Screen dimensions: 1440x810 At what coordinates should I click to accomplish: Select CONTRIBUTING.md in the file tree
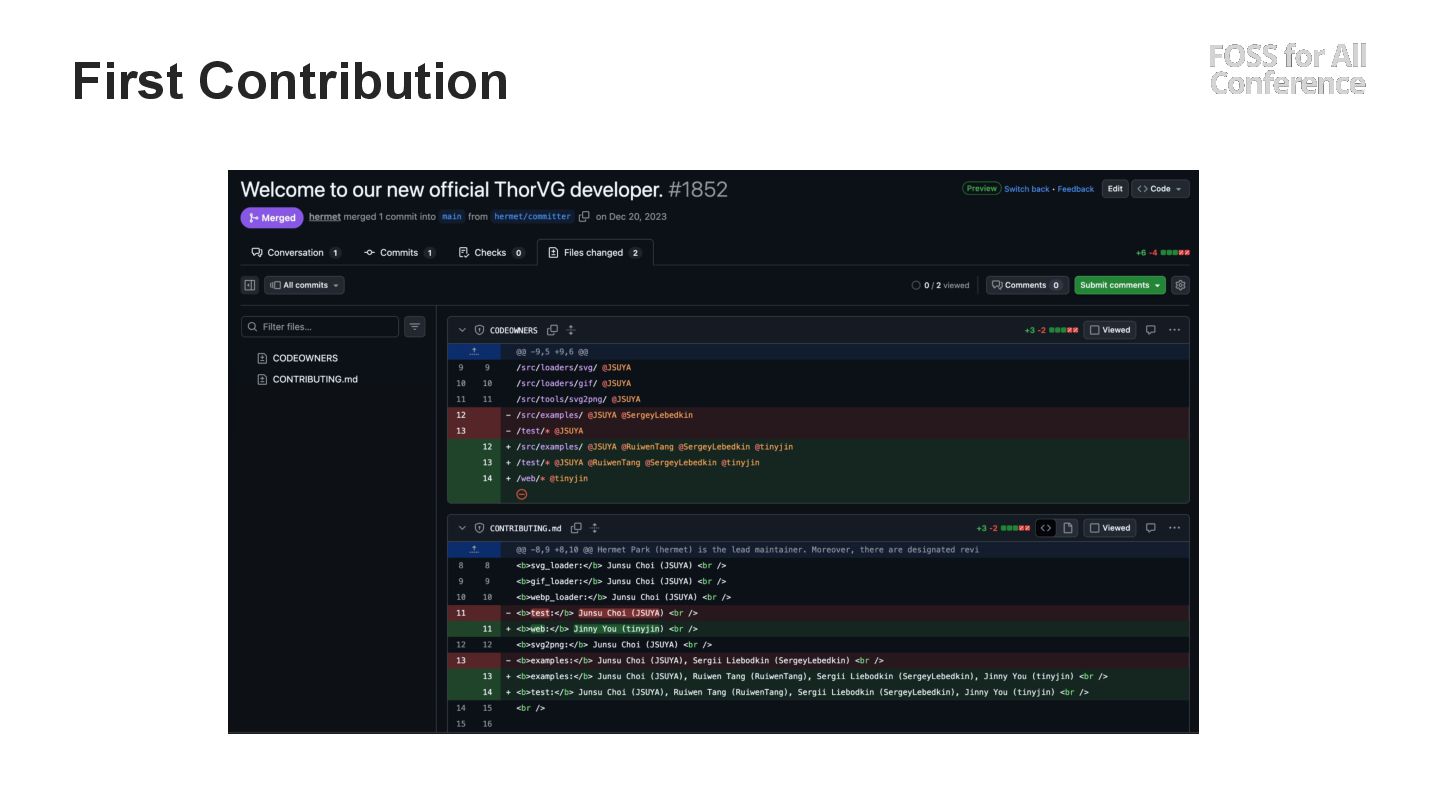[x=315, y=380]
